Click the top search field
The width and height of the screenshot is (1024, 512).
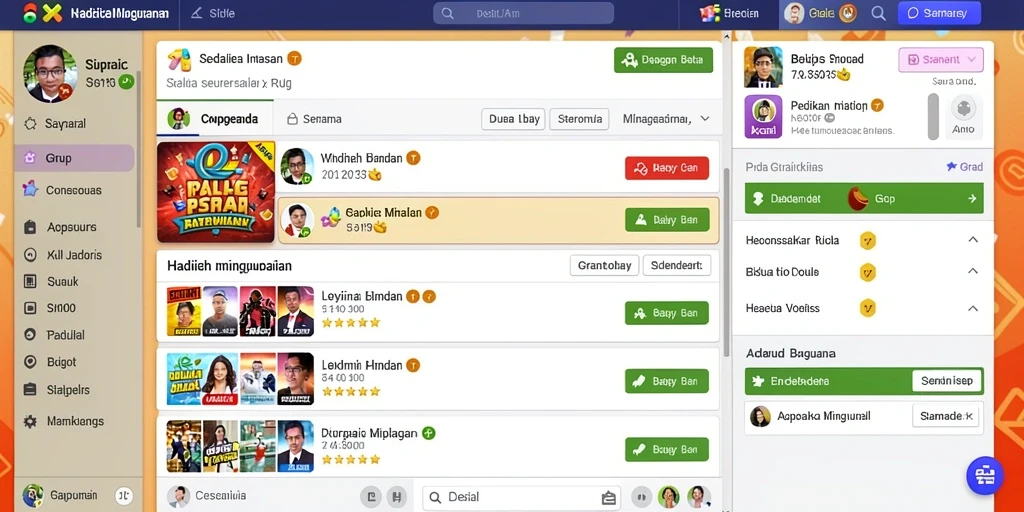pos(523,13)
